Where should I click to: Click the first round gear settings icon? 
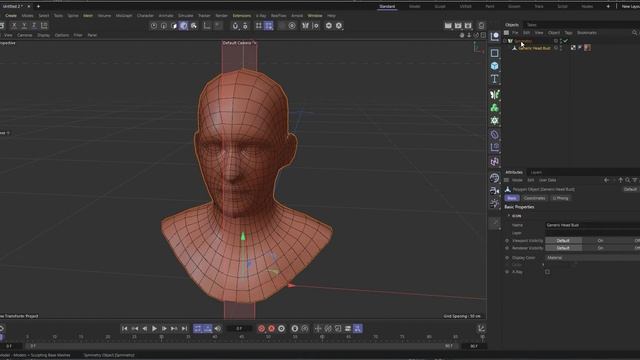coord(329,25)
